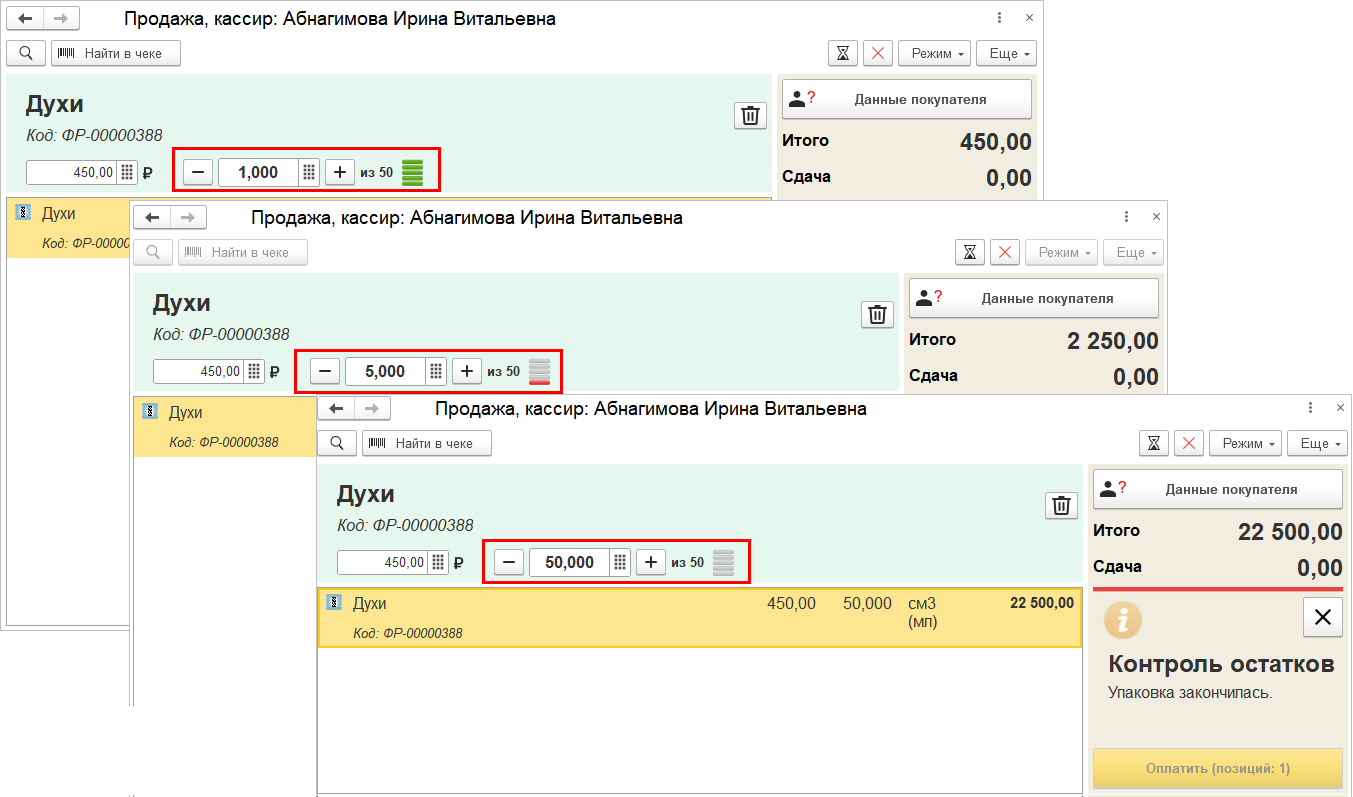Viewport: 1353px width, 797px height.
Task: Click Найти в чеке in the front window
Action: [x=427, y=443]
